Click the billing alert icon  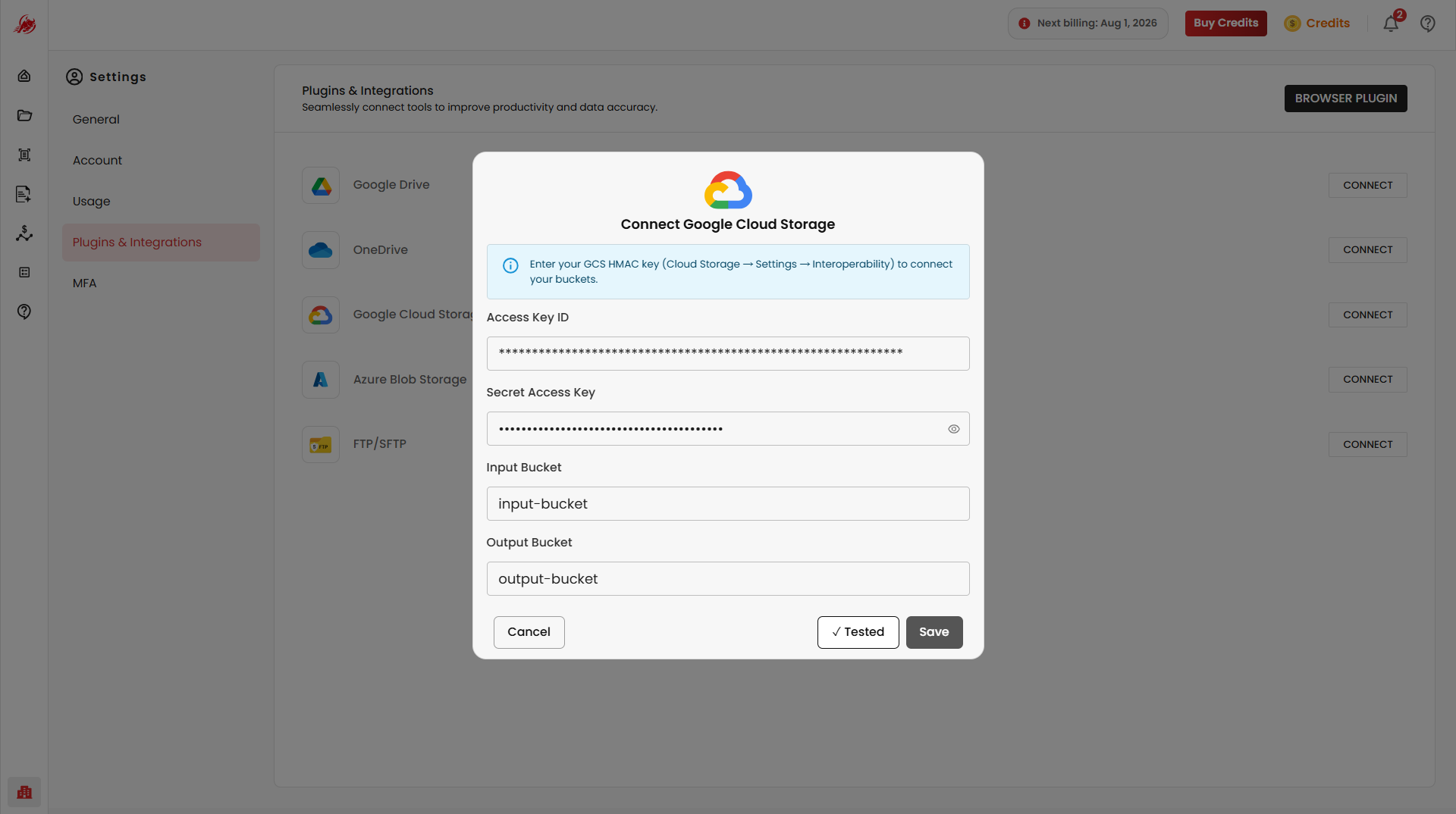pos(1025,23)
